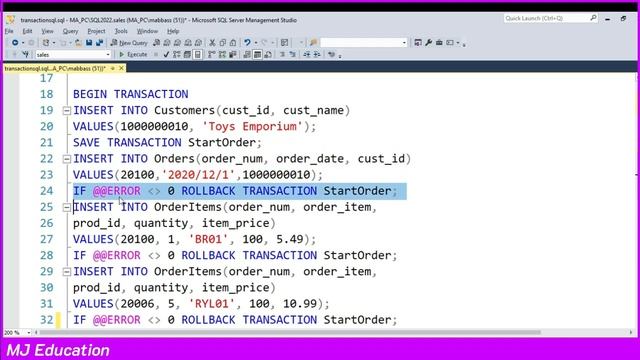The image size is (640, 360).
Task: Toggle Include Actual Execution Plan
Action: pos(211,54)
